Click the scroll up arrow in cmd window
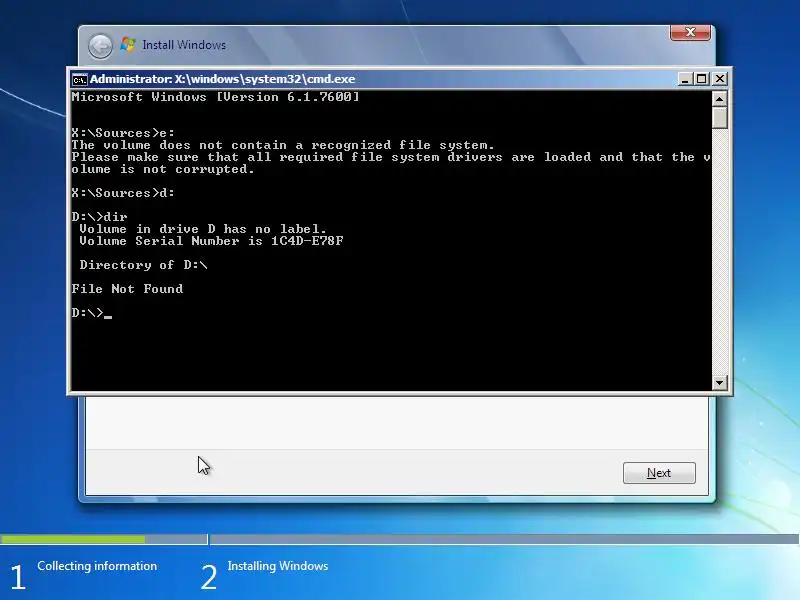Viewport: 800px width, 600px height. coord(719,98)
